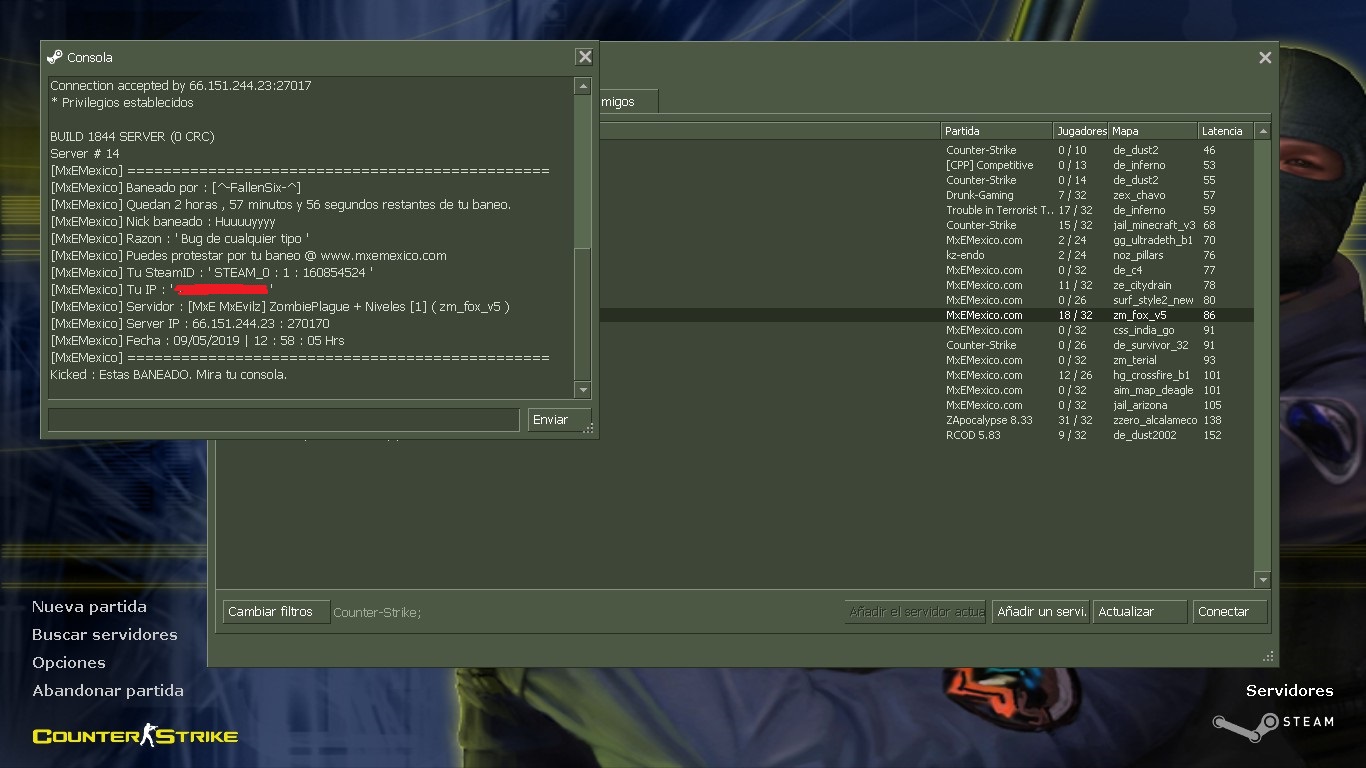Select server with map hg_crossfire_b1

(x=925, y=375)
